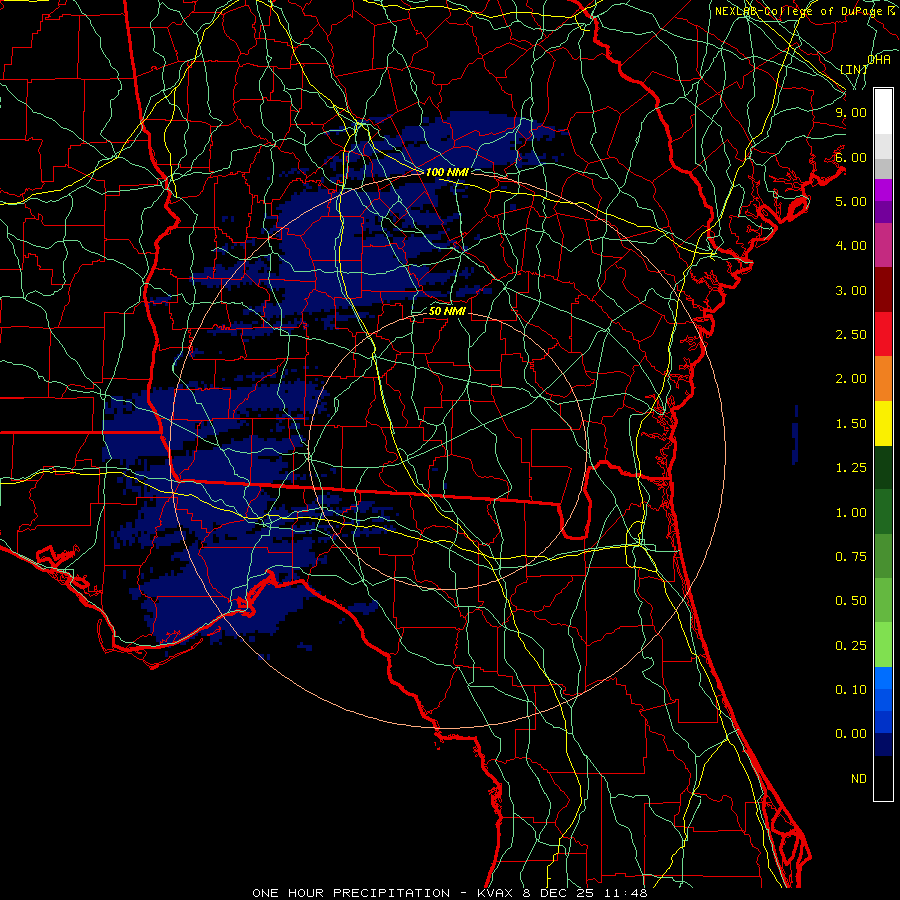Click the KVAX radar site identifier

click(496, 893)
